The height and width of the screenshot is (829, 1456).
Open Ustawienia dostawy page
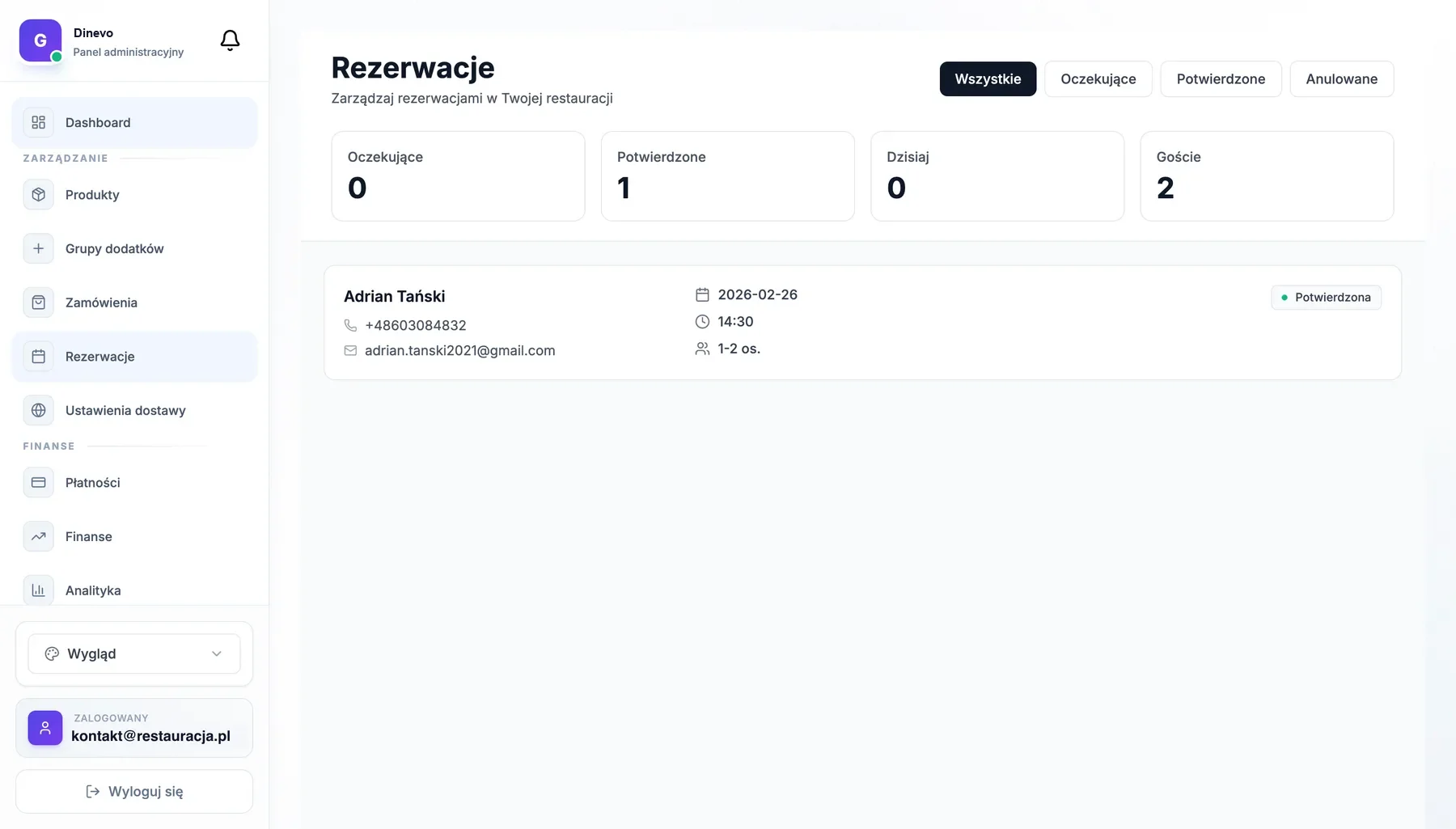pyautogui.click(x=134, y=410)
